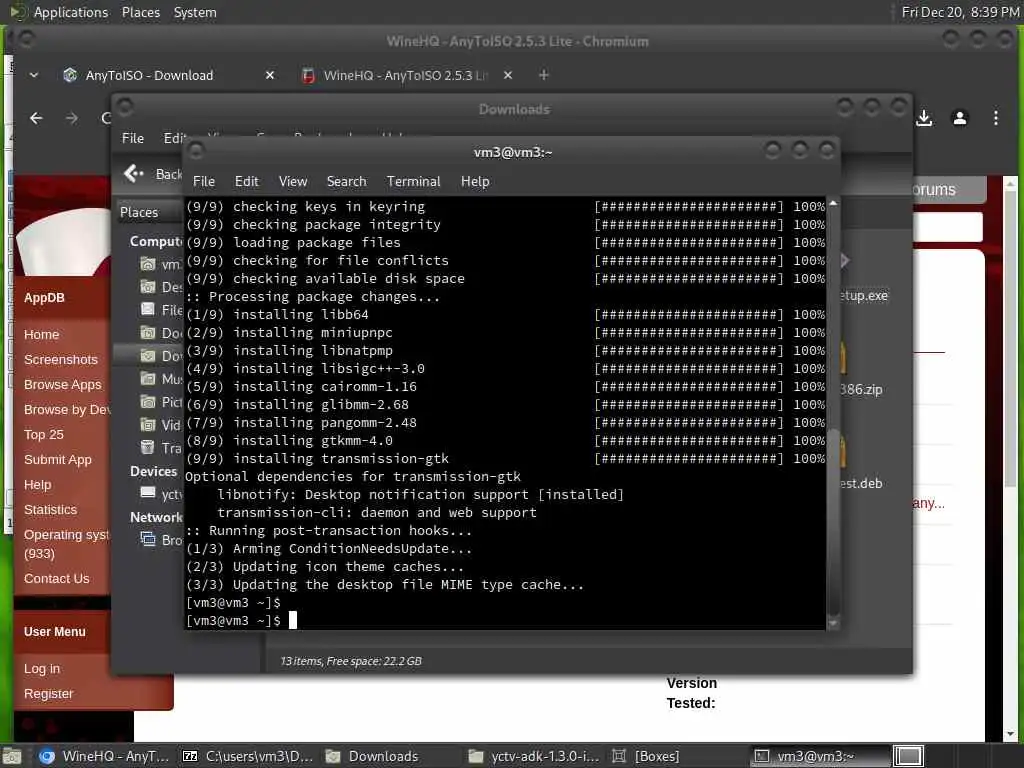Viewport: 1024px width, 768px height.
Task: Click the terminal scrollbar down arrow
Action: tap(833, 624)
